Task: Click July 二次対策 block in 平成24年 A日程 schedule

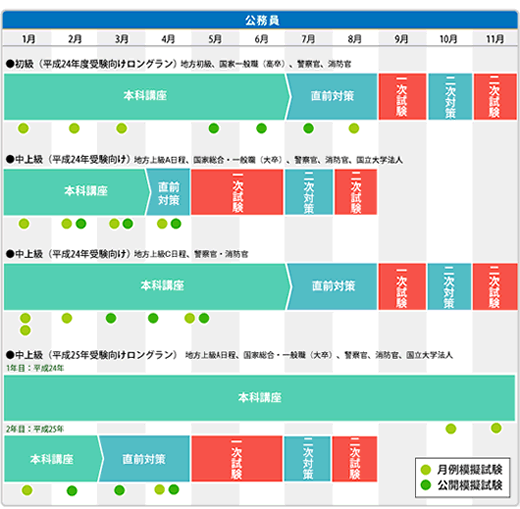Action: pos(309,192)
